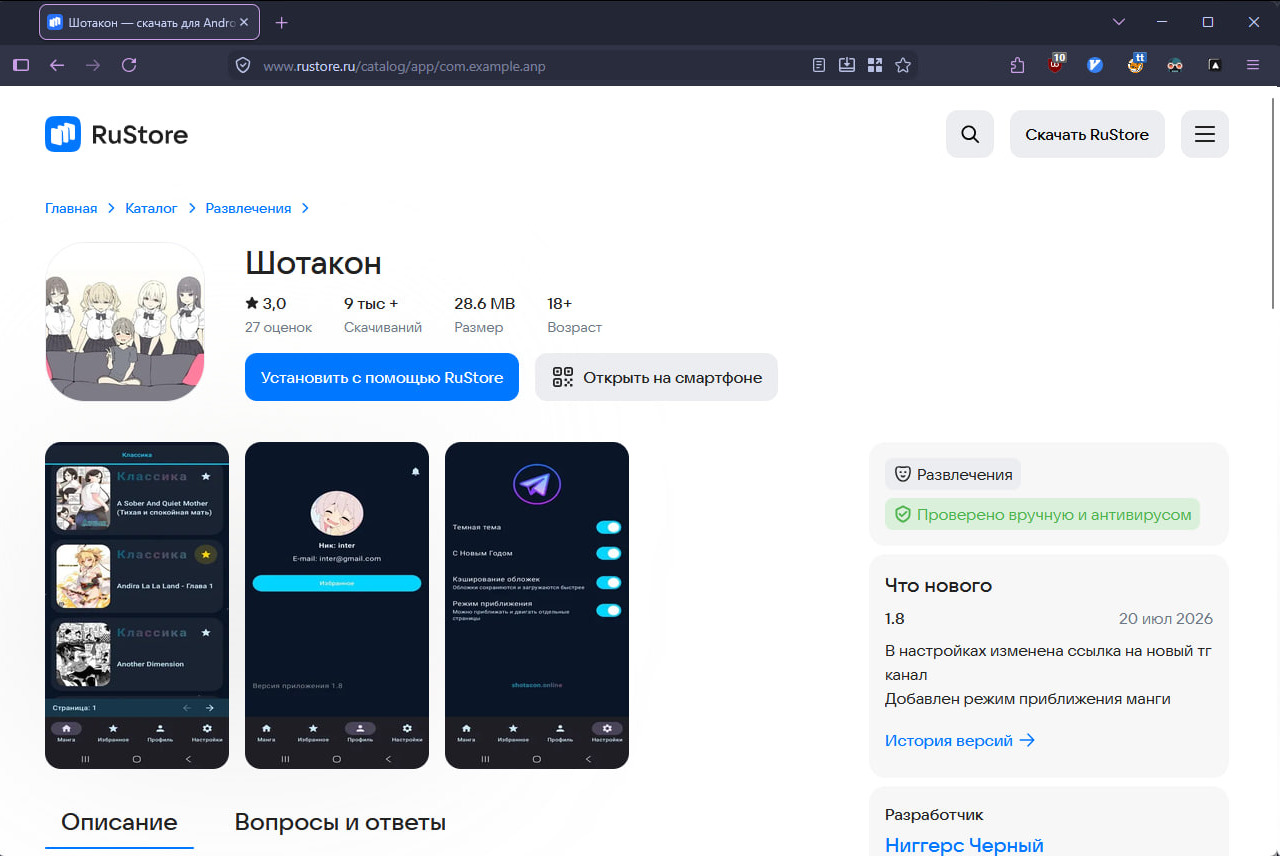Go forward with the browser forward arrow
Viewport: 1280px width, 856px height.
[x=93, y=65]
